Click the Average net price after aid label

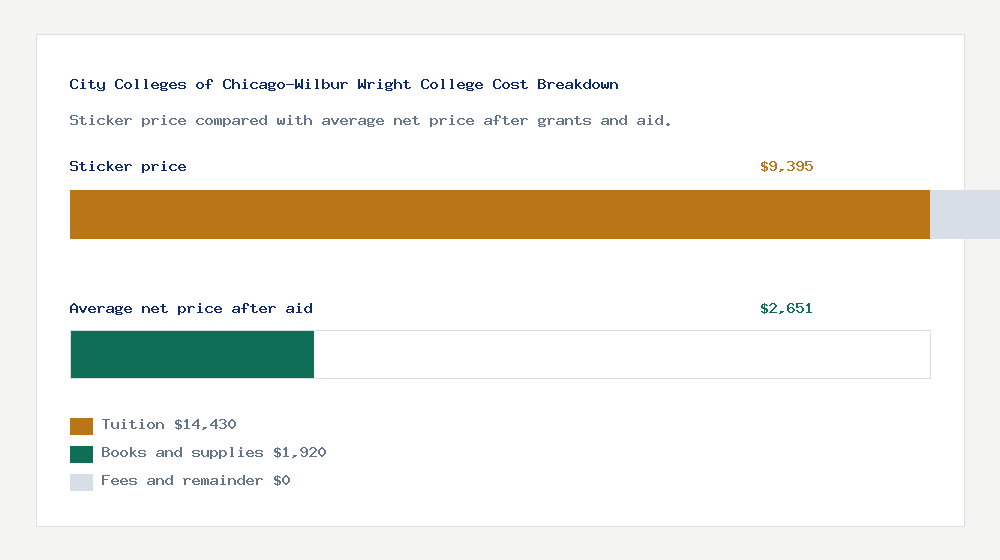tap(191, 309)
